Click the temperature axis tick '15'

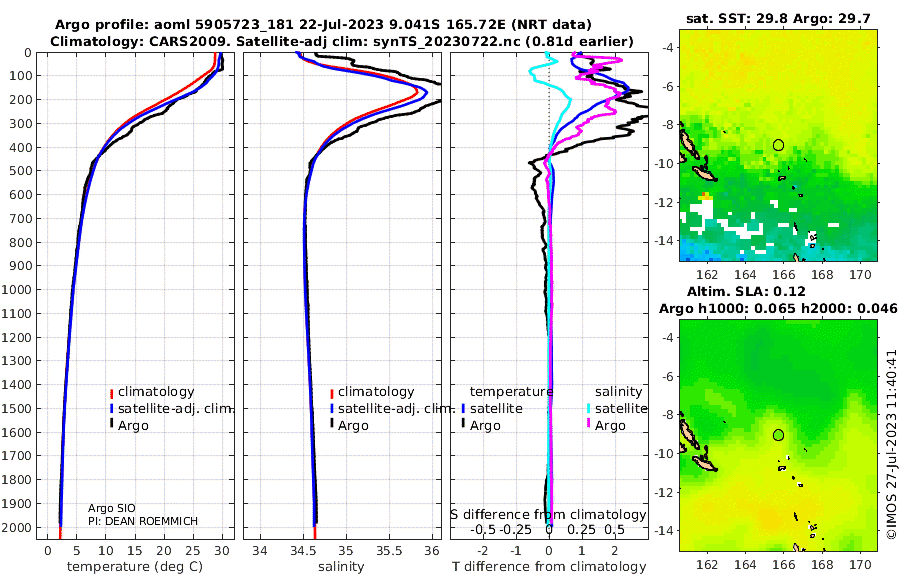click(135, 551)
